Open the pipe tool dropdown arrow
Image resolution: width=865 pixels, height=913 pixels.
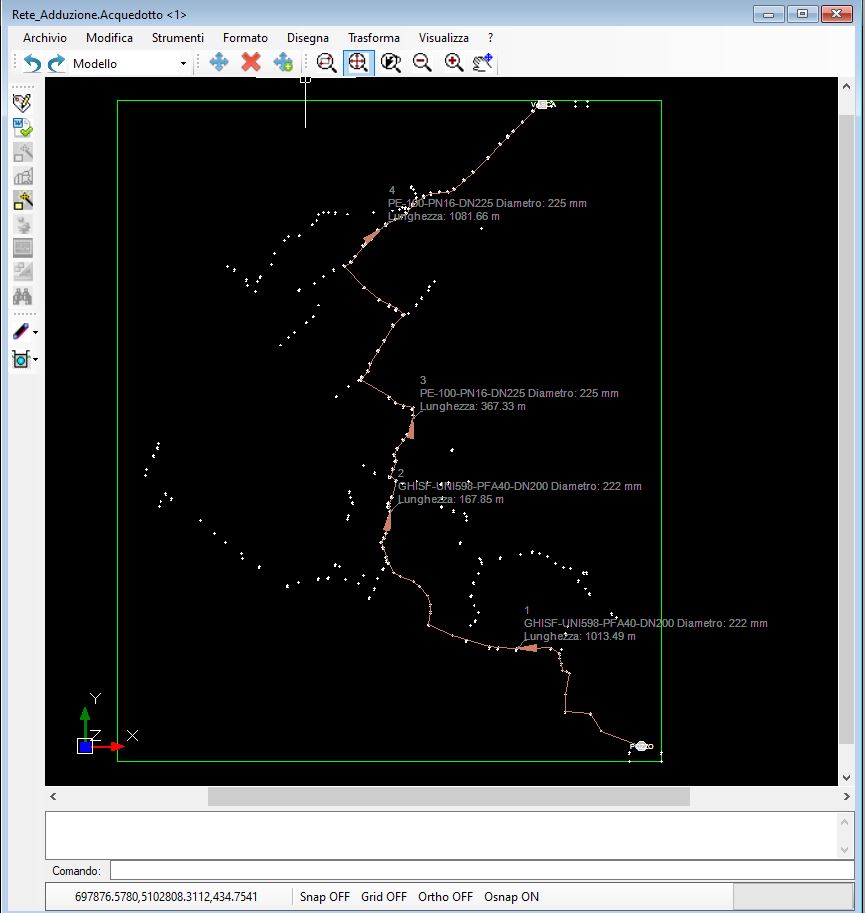tap(36, 332)
